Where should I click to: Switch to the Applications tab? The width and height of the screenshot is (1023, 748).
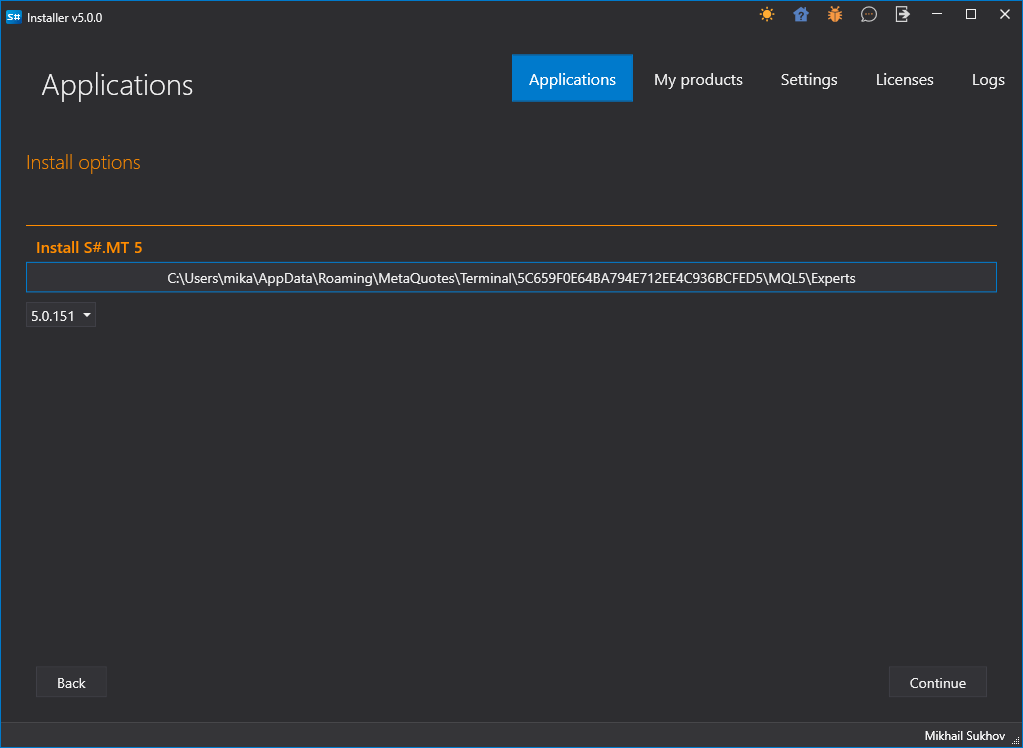(572, 78)
